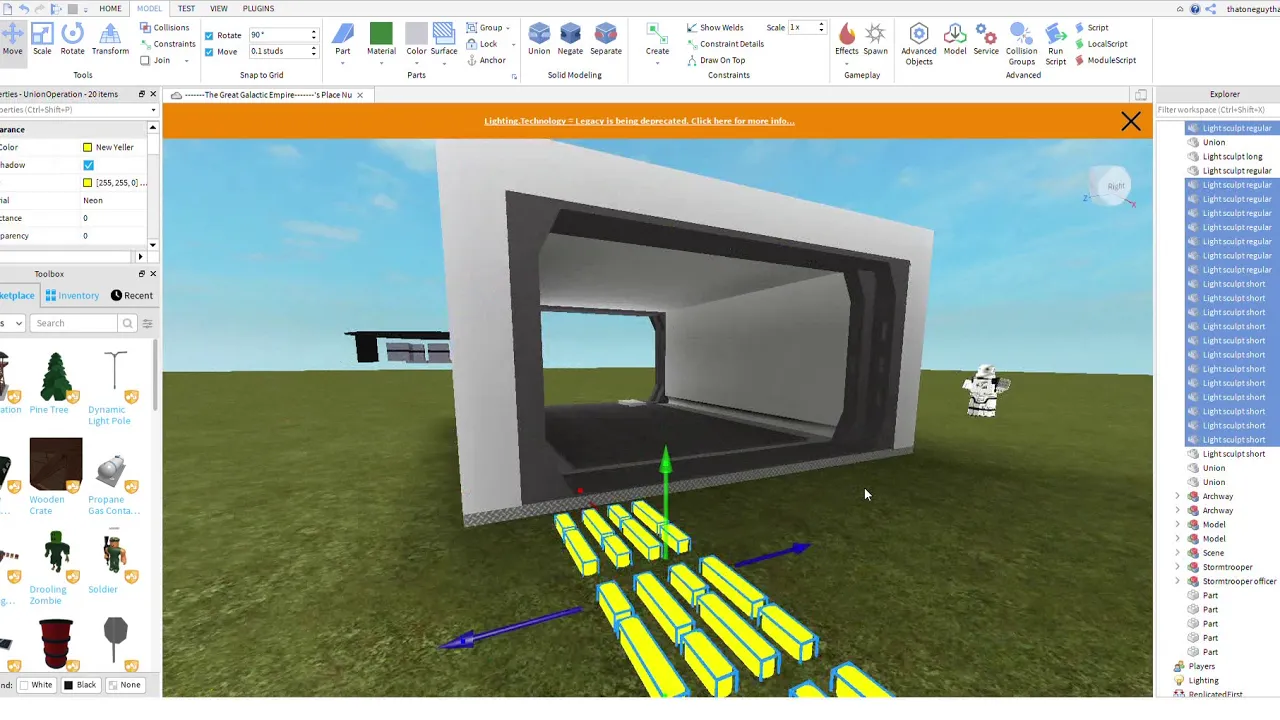Screen dimensions: 1280x720
Task: Toggle Constraints option
Action: (167, 44)
